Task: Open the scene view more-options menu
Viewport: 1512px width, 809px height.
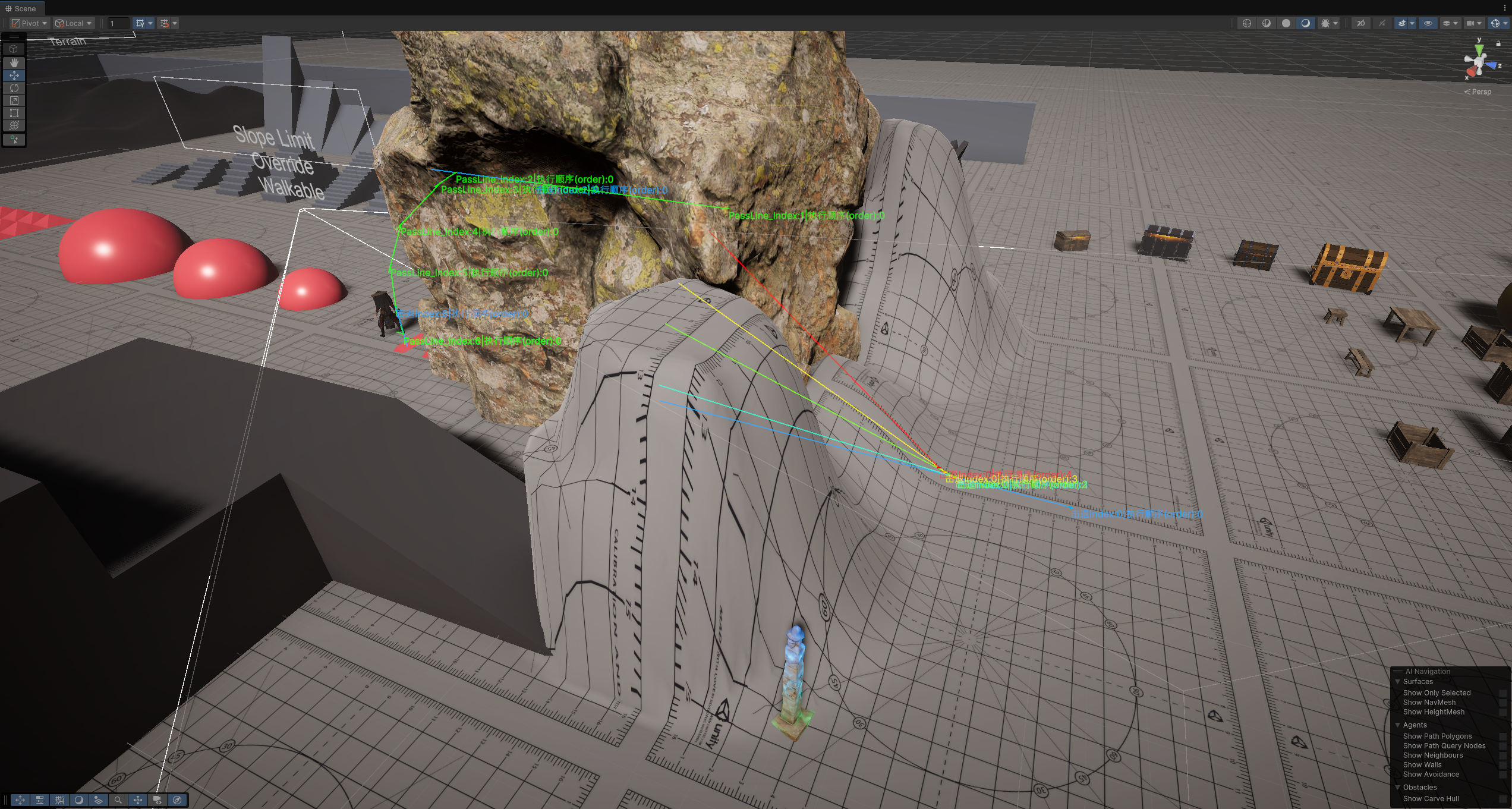Action: click(x=1505, y=8)
